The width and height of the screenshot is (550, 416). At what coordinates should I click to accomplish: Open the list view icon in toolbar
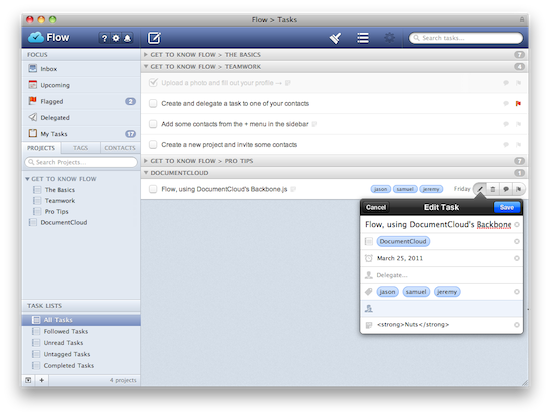(x=363, y=38)
